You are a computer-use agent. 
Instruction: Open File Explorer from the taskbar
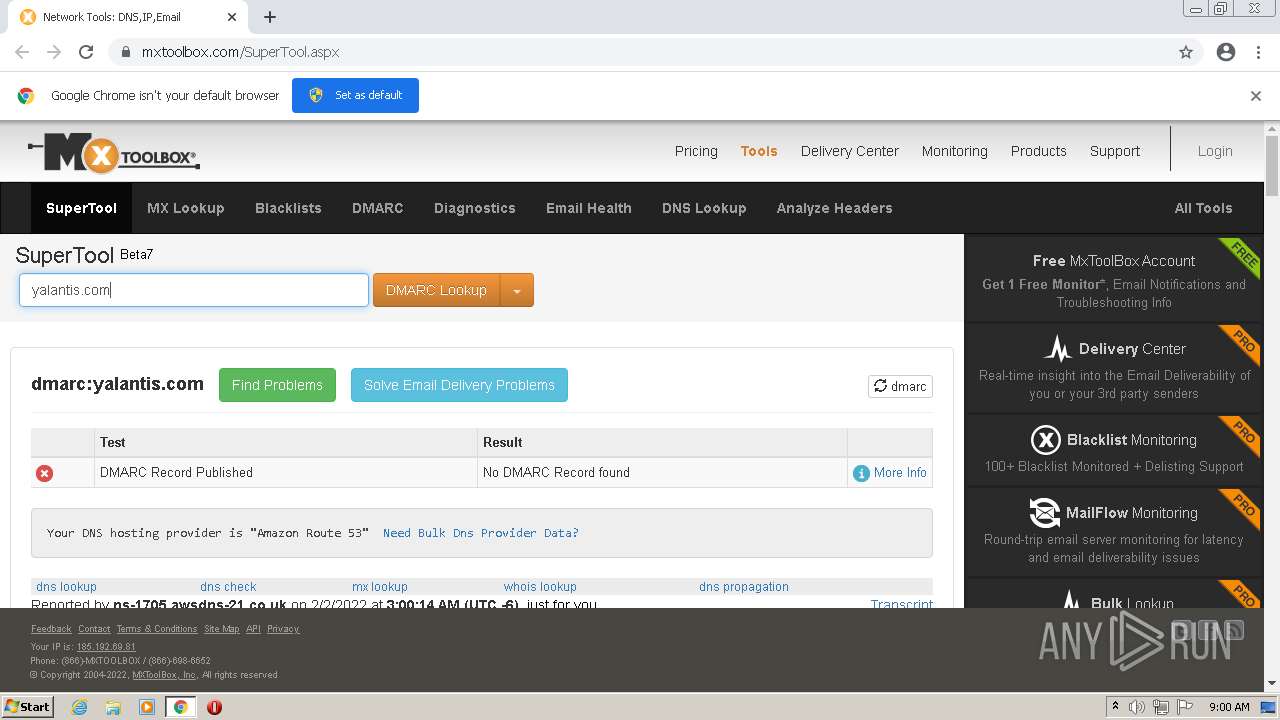(x=113, y=707)
